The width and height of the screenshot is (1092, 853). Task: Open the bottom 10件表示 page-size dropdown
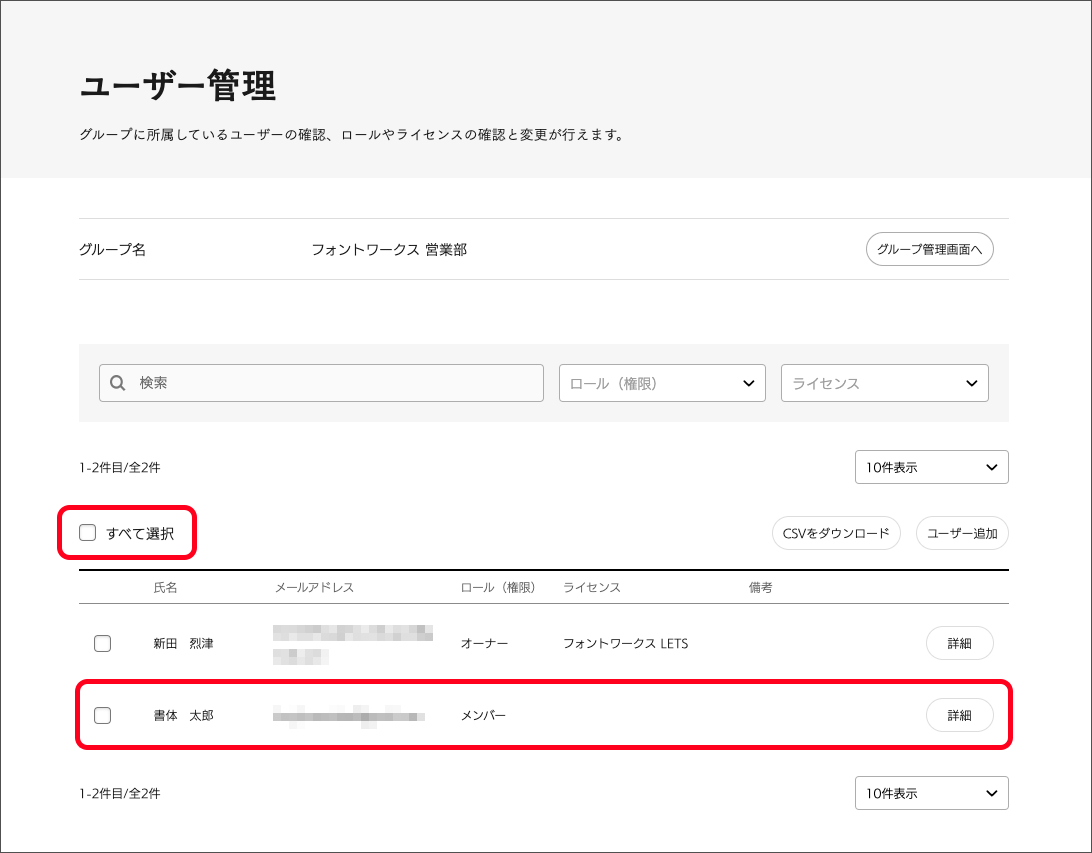[931, 793]
